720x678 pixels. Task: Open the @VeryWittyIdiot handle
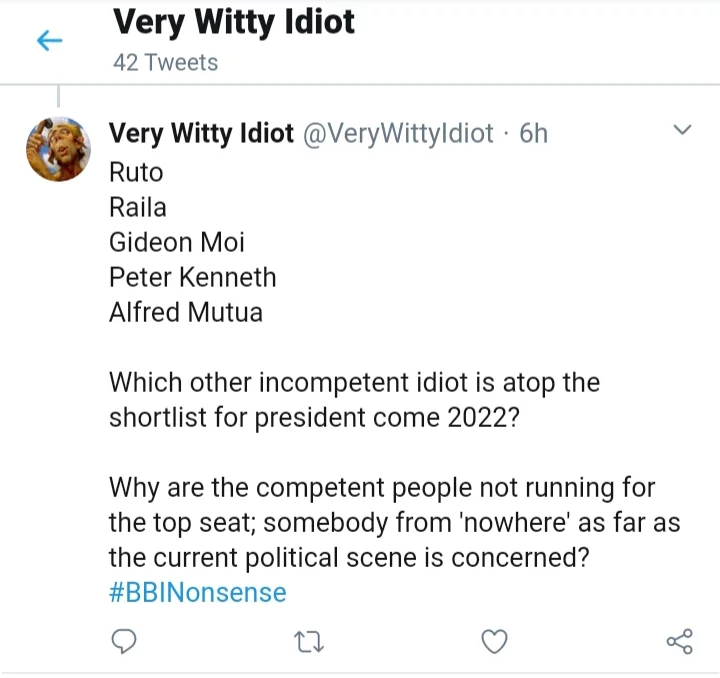coord(398,133)
